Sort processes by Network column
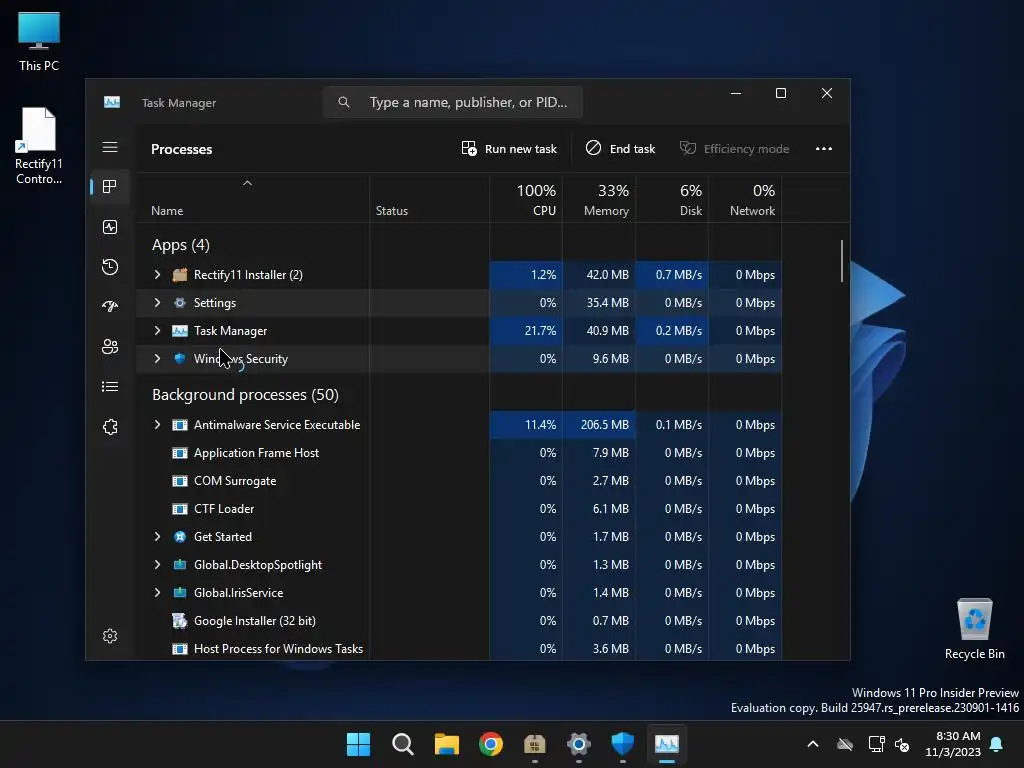1024x768 pixels. (x=745, y=199)
